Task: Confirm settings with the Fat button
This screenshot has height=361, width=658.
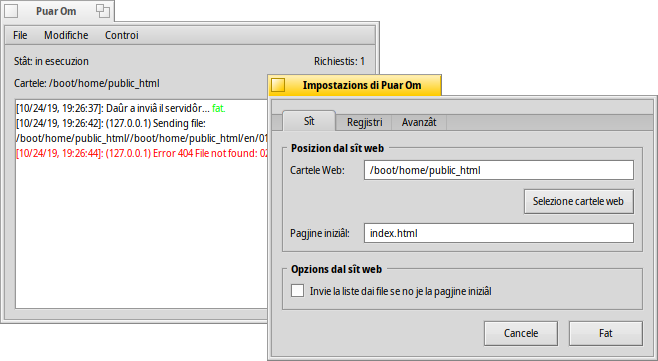Action: click(x=606, y=333)
